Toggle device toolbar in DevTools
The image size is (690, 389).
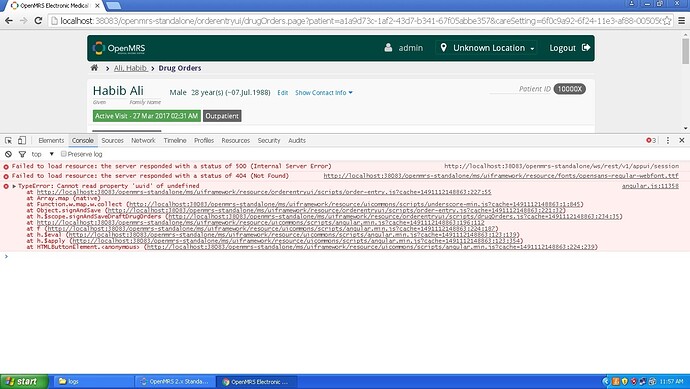22,140
